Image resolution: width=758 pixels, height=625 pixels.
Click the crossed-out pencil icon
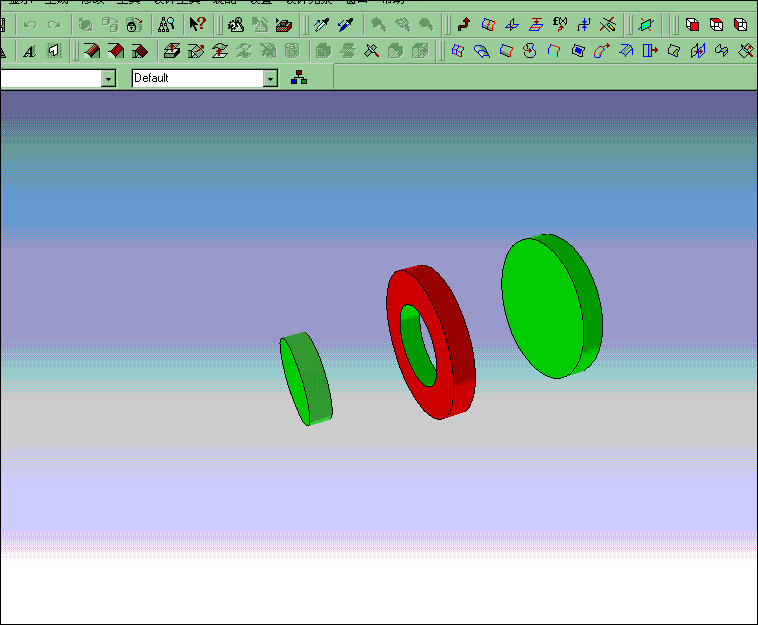click(x=608, y=24)
